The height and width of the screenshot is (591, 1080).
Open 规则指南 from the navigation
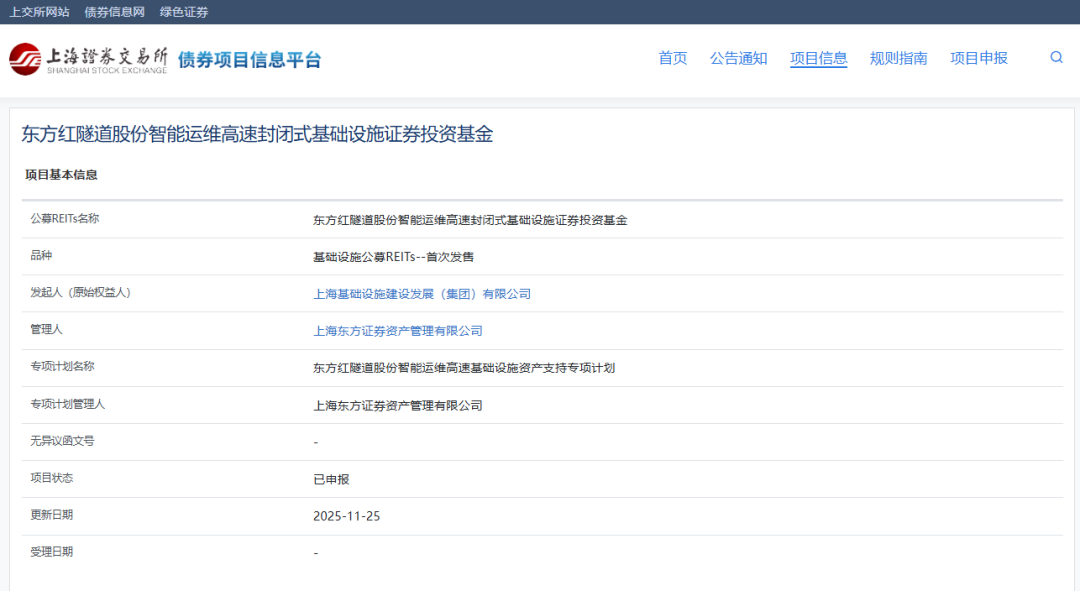(x=899, y=59)
